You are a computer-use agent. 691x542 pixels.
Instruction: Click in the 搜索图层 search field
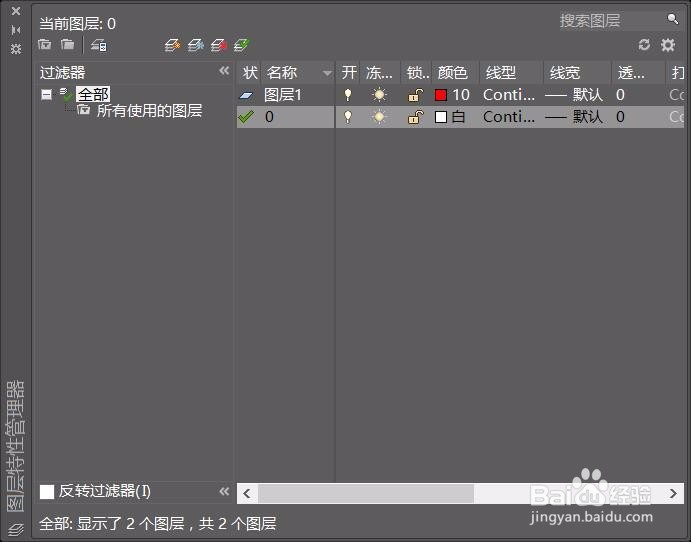pyautogui.click(x=612, y=20)
